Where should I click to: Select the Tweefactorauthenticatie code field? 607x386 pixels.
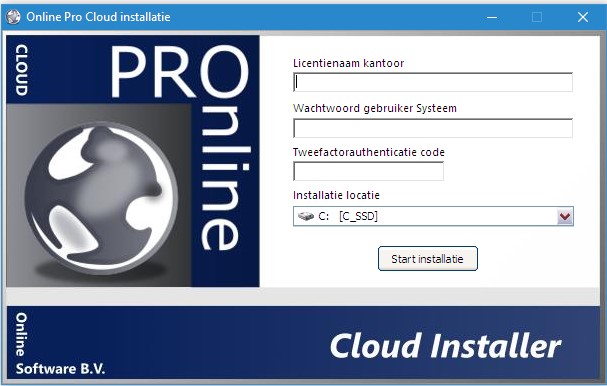(369, 171)
